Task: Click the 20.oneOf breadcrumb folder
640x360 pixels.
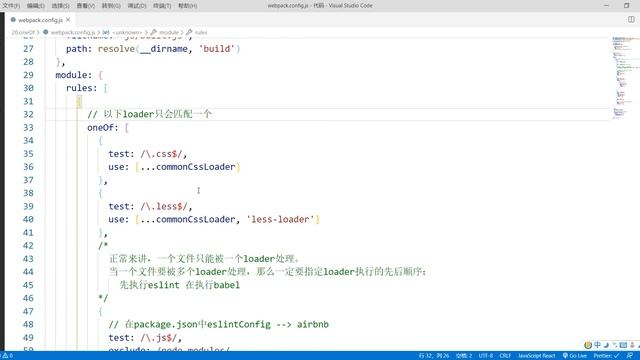Action: point(23,32)
